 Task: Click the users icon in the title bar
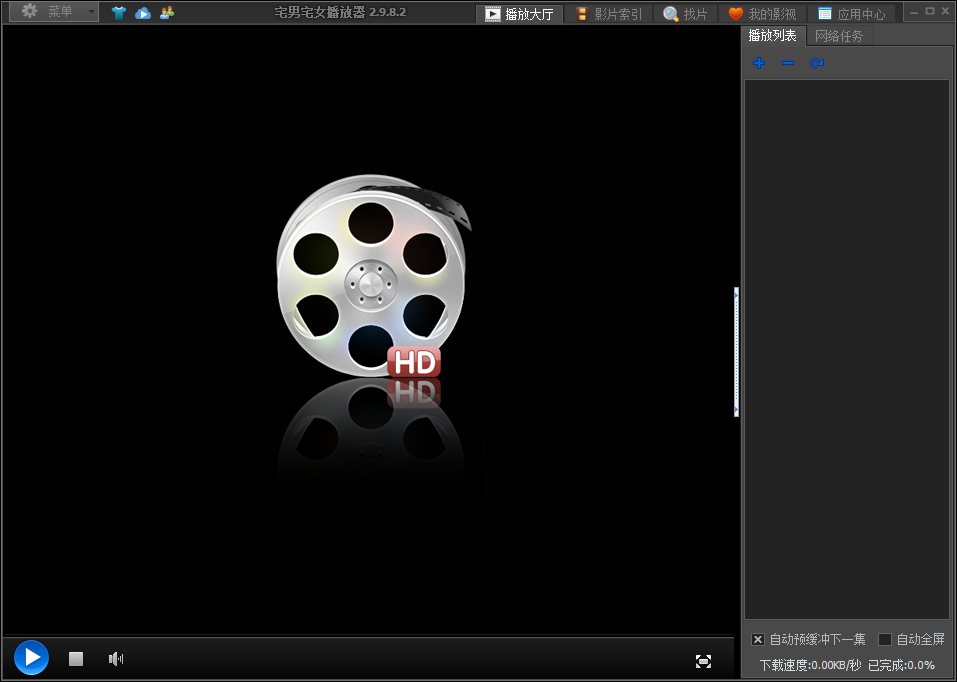pos(167,13)
